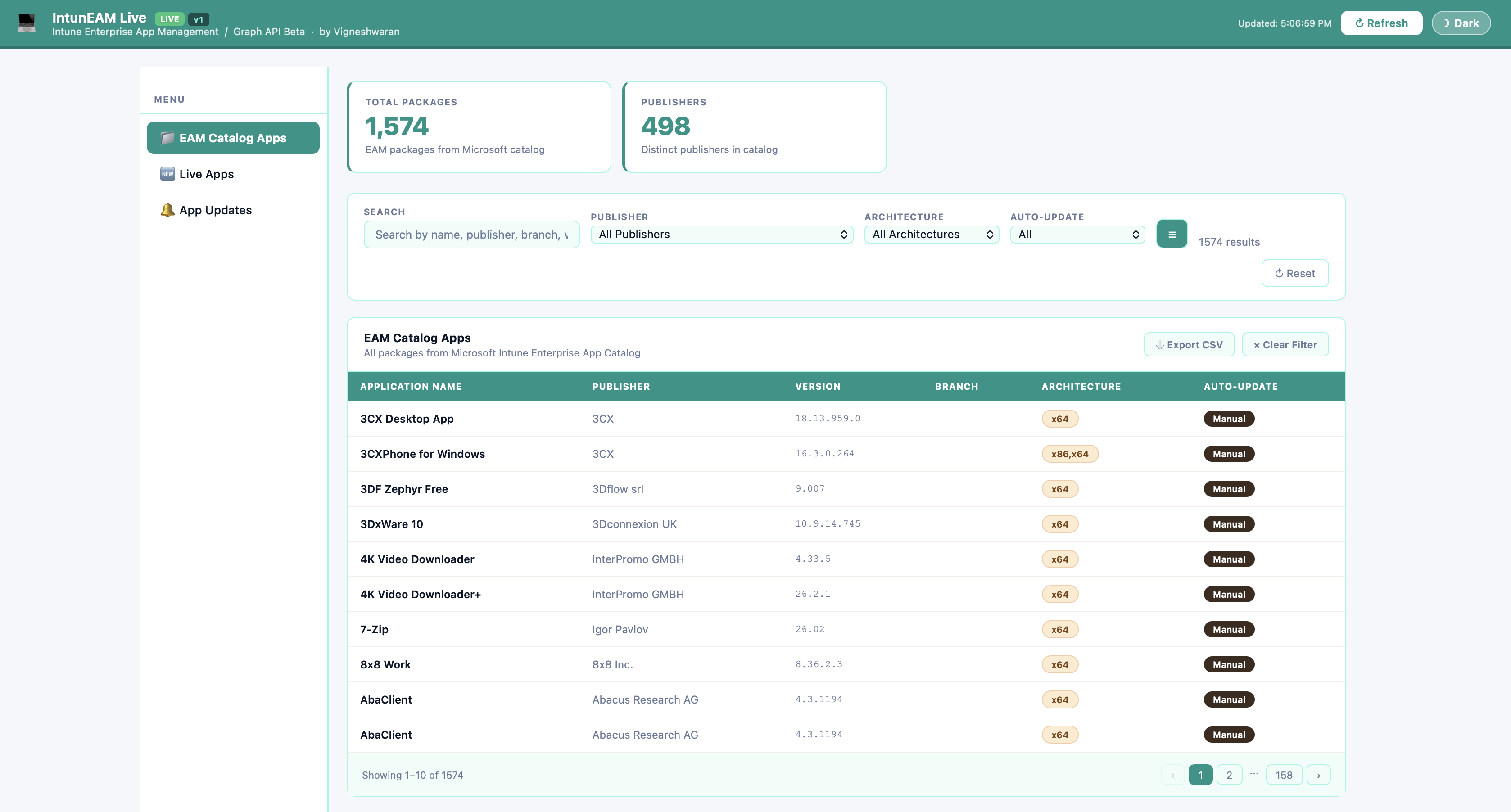Click the folder icon beside EAM Catalog Apps
Viewport: 1511px width, 812px height.
point(167,138)
